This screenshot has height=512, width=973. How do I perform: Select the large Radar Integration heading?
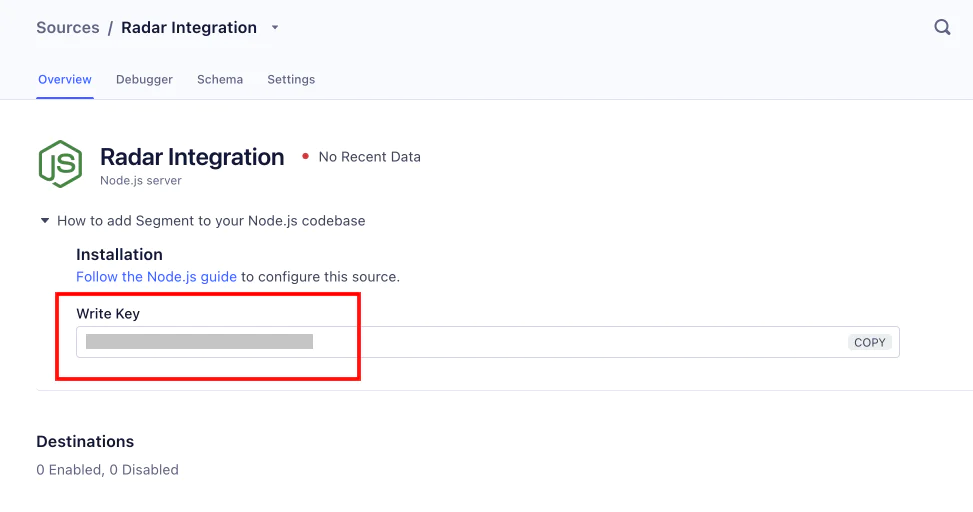[x=192, y=157]
